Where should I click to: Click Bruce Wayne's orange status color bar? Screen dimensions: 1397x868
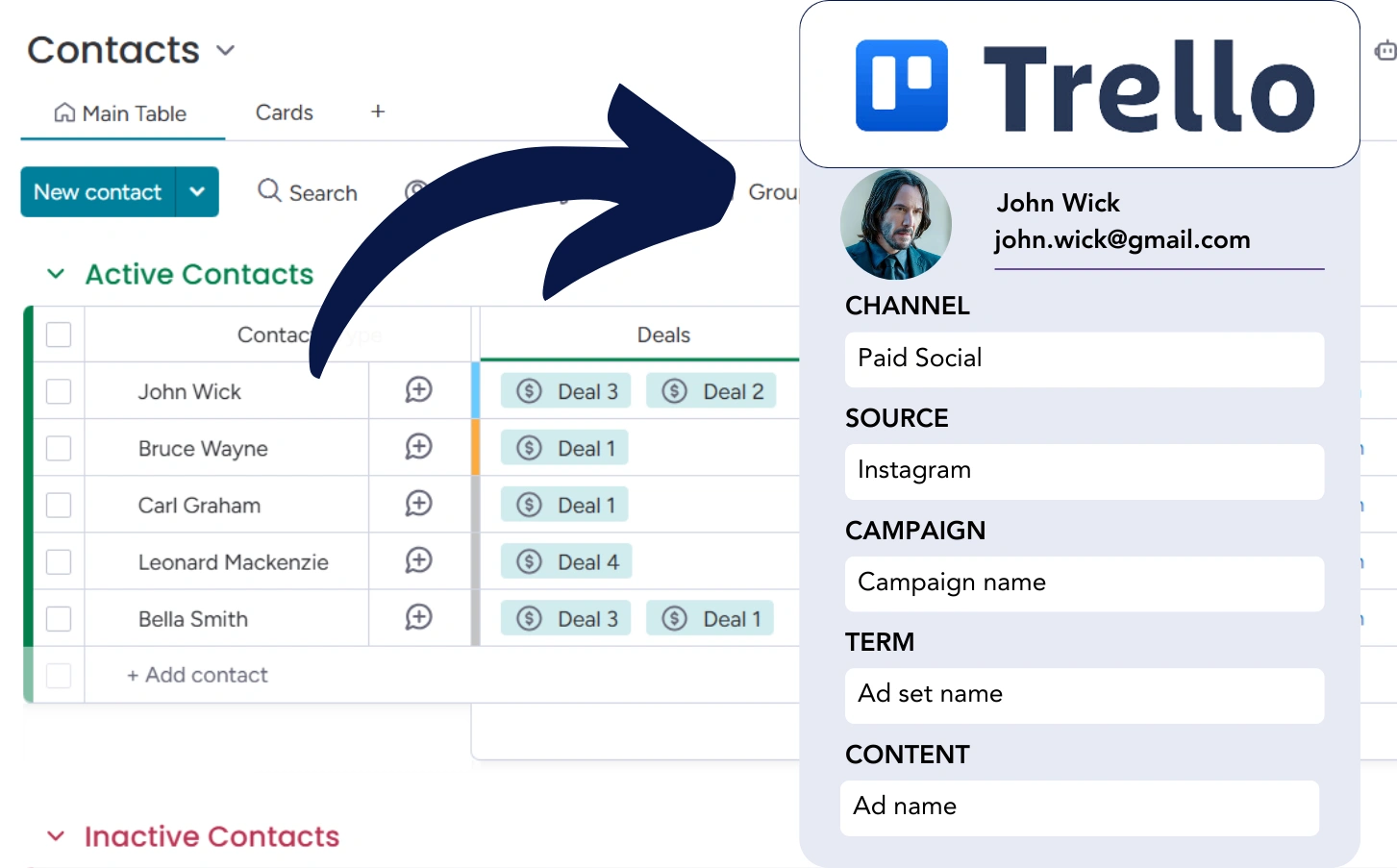click(x=476, y=447)
